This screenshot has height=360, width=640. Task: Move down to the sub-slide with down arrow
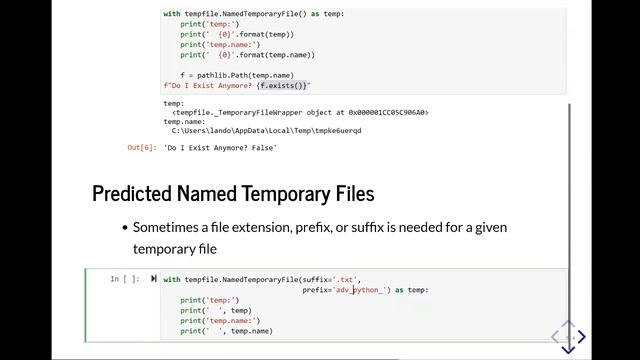[568, 350]
